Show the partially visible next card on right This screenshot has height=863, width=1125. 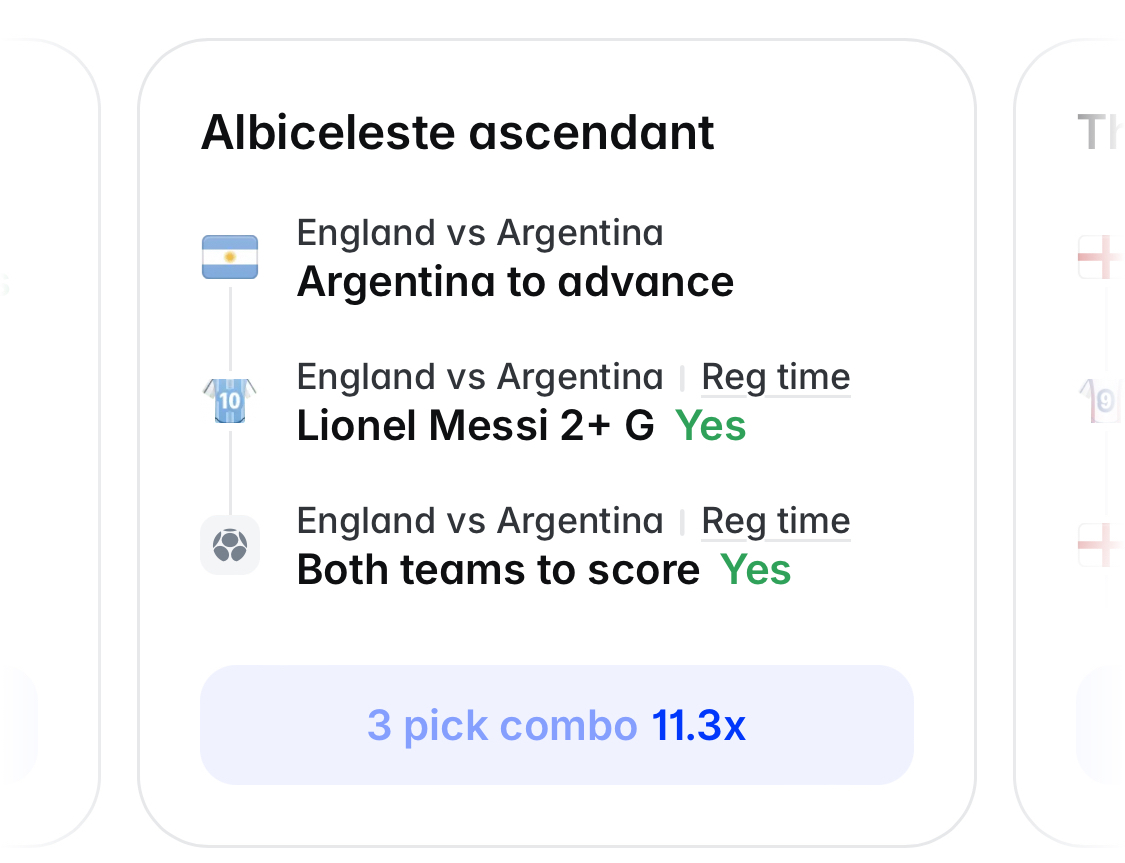pos(1069,443)
